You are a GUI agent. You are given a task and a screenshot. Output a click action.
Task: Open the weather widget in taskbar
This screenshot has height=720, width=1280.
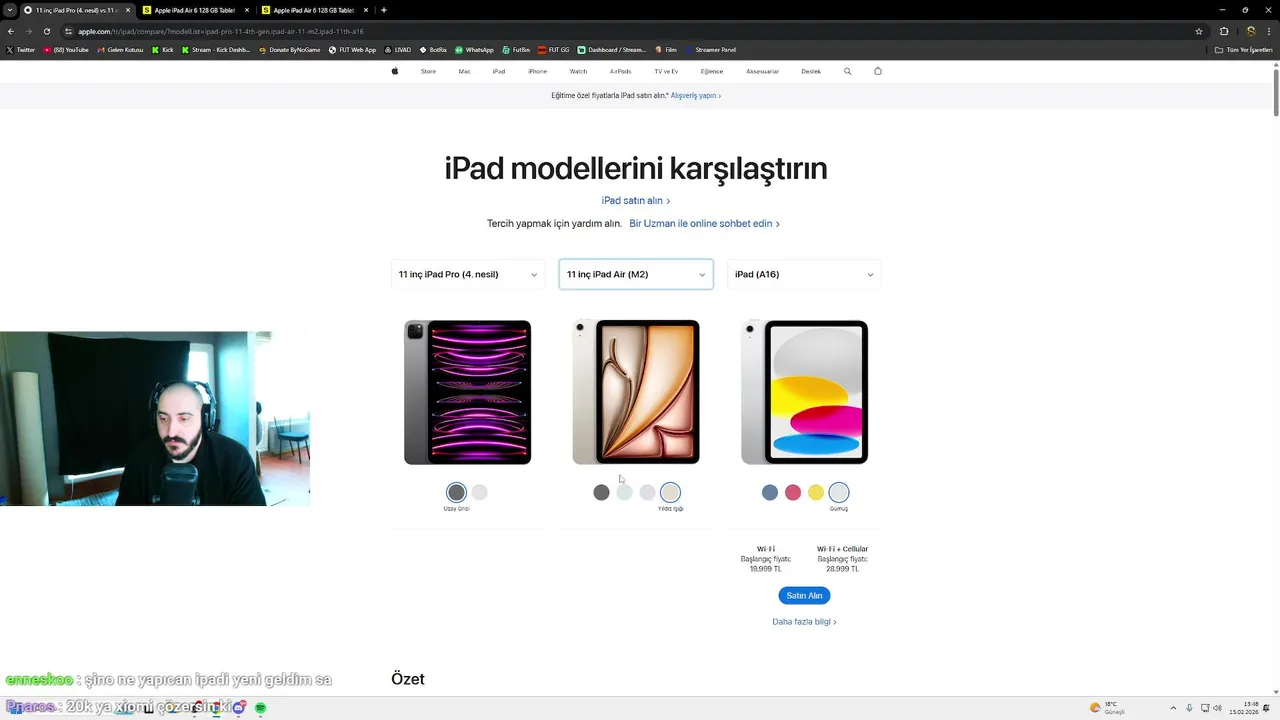point(1108,708)
